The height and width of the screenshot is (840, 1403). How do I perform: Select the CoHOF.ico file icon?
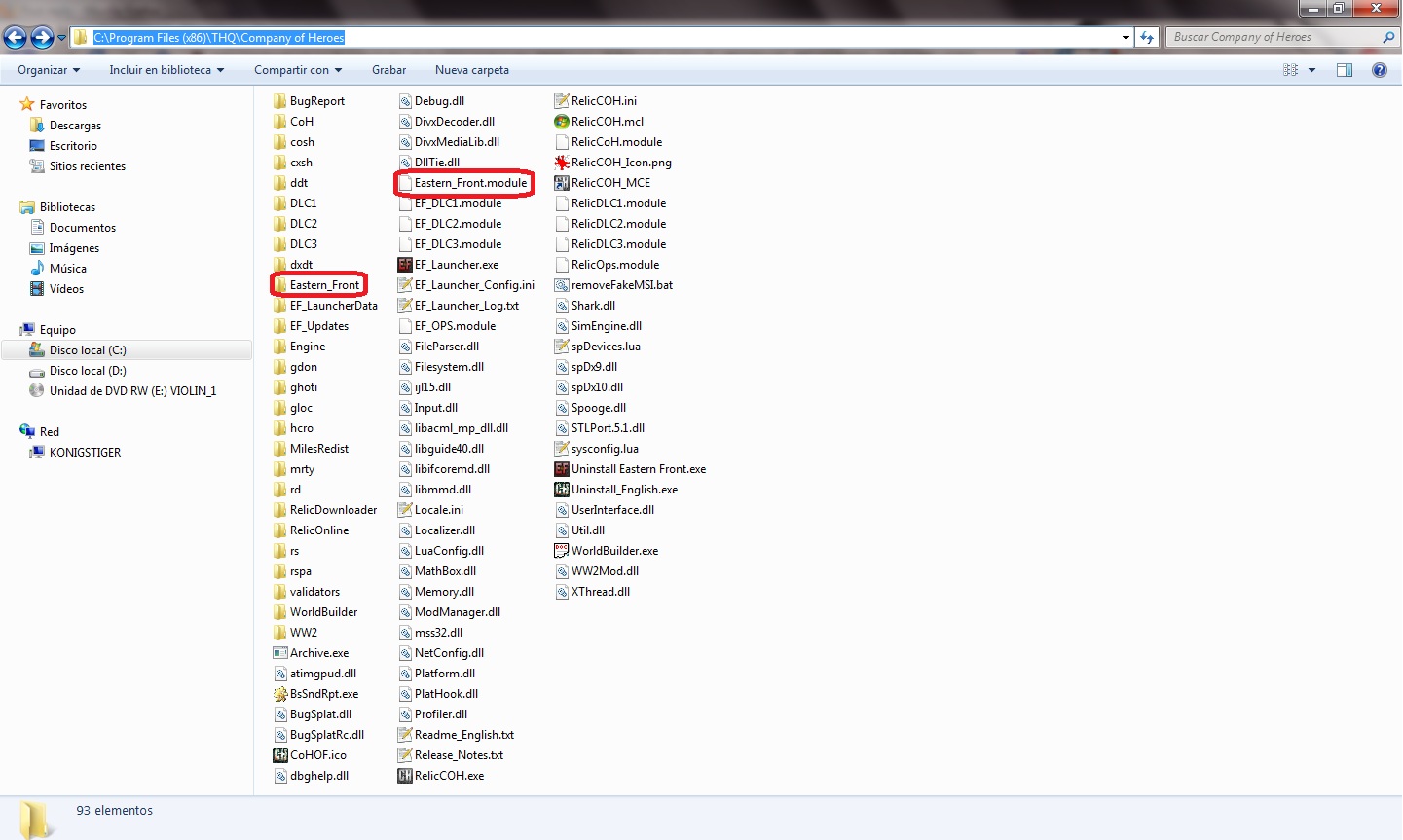pos(280,755)
